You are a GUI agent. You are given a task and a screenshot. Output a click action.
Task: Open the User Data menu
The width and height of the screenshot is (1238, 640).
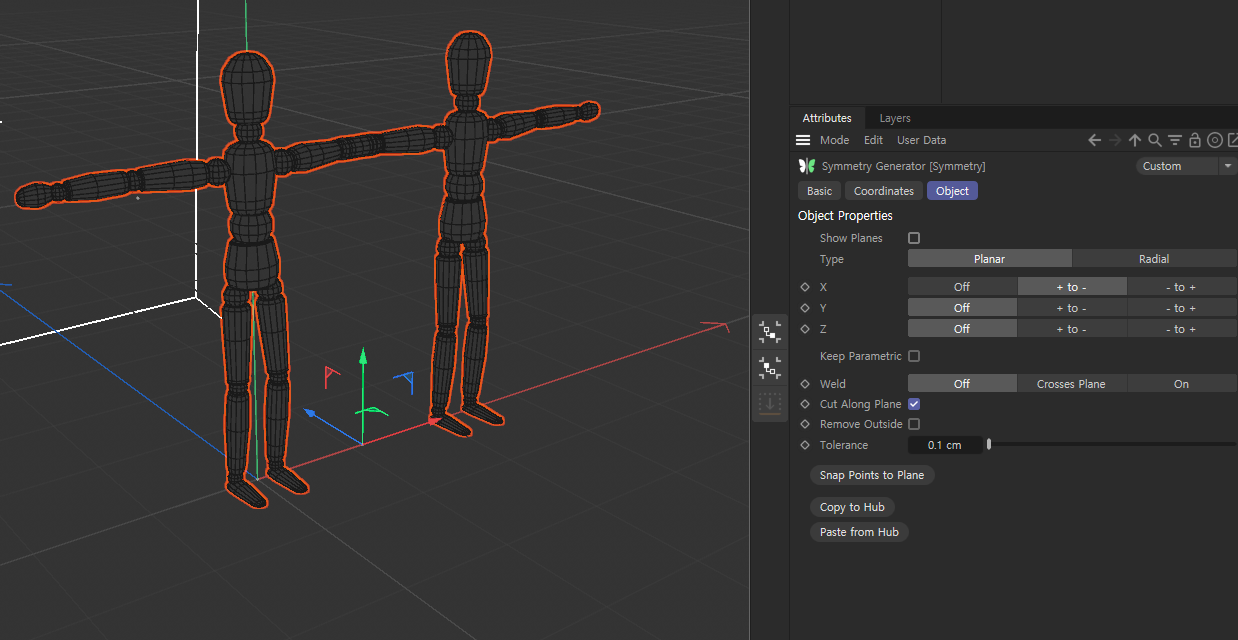[921, 140]
